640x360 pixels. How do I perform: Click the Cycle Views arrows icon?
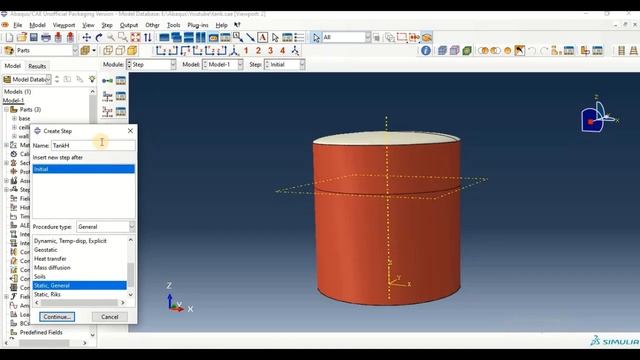click(x=148, y=38)
